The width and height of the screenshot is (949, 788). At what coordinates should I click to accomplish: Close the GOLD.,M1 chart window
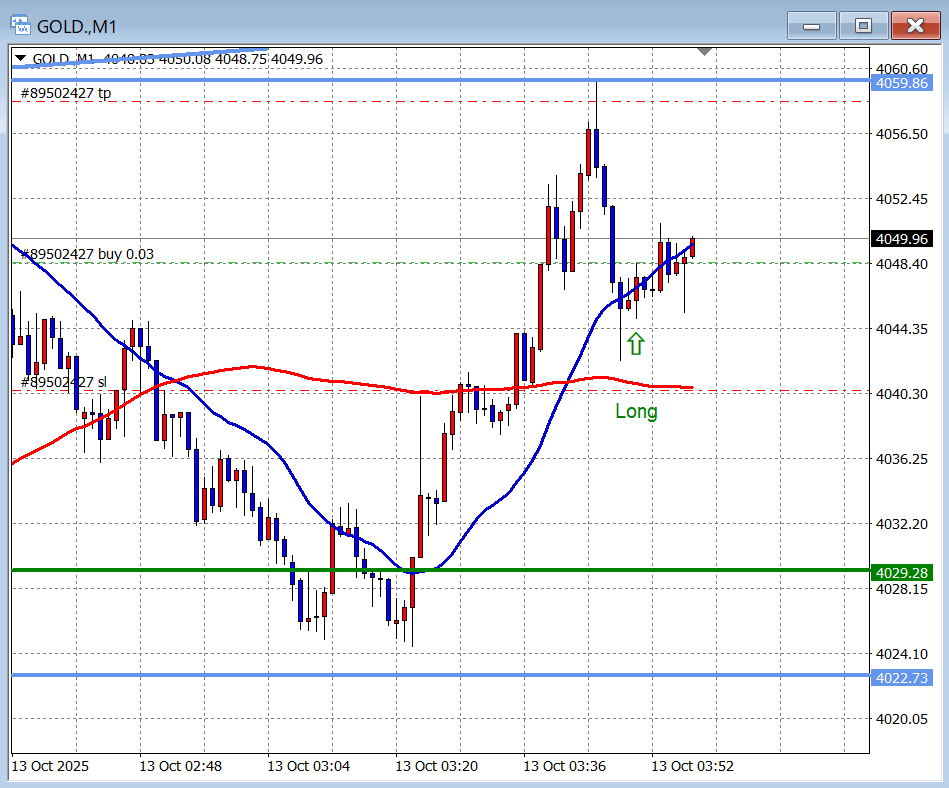[x=915, y=24]
